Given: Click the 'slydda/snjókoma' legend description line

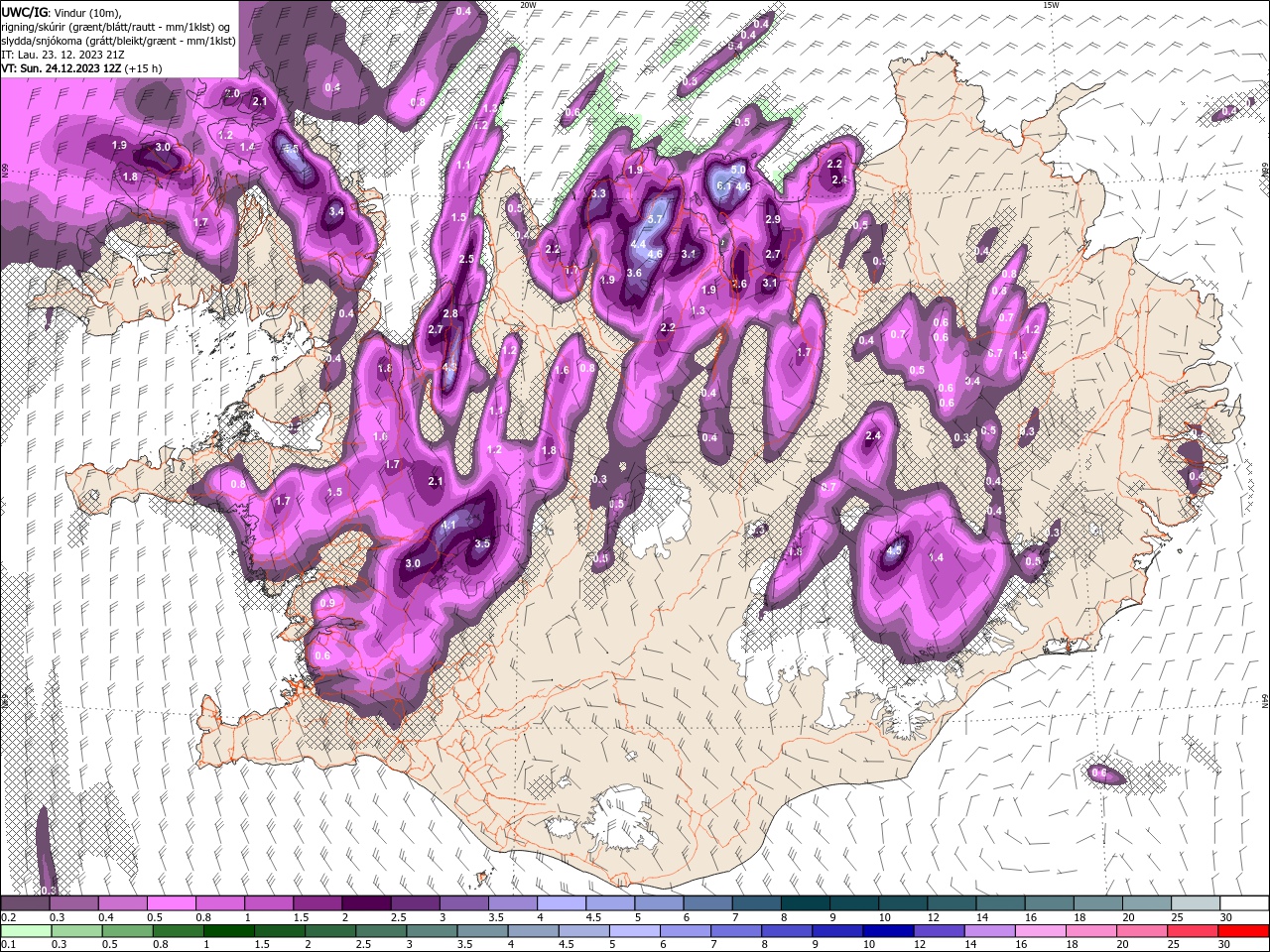Looking at the screenshot, I should pos(118,41).
